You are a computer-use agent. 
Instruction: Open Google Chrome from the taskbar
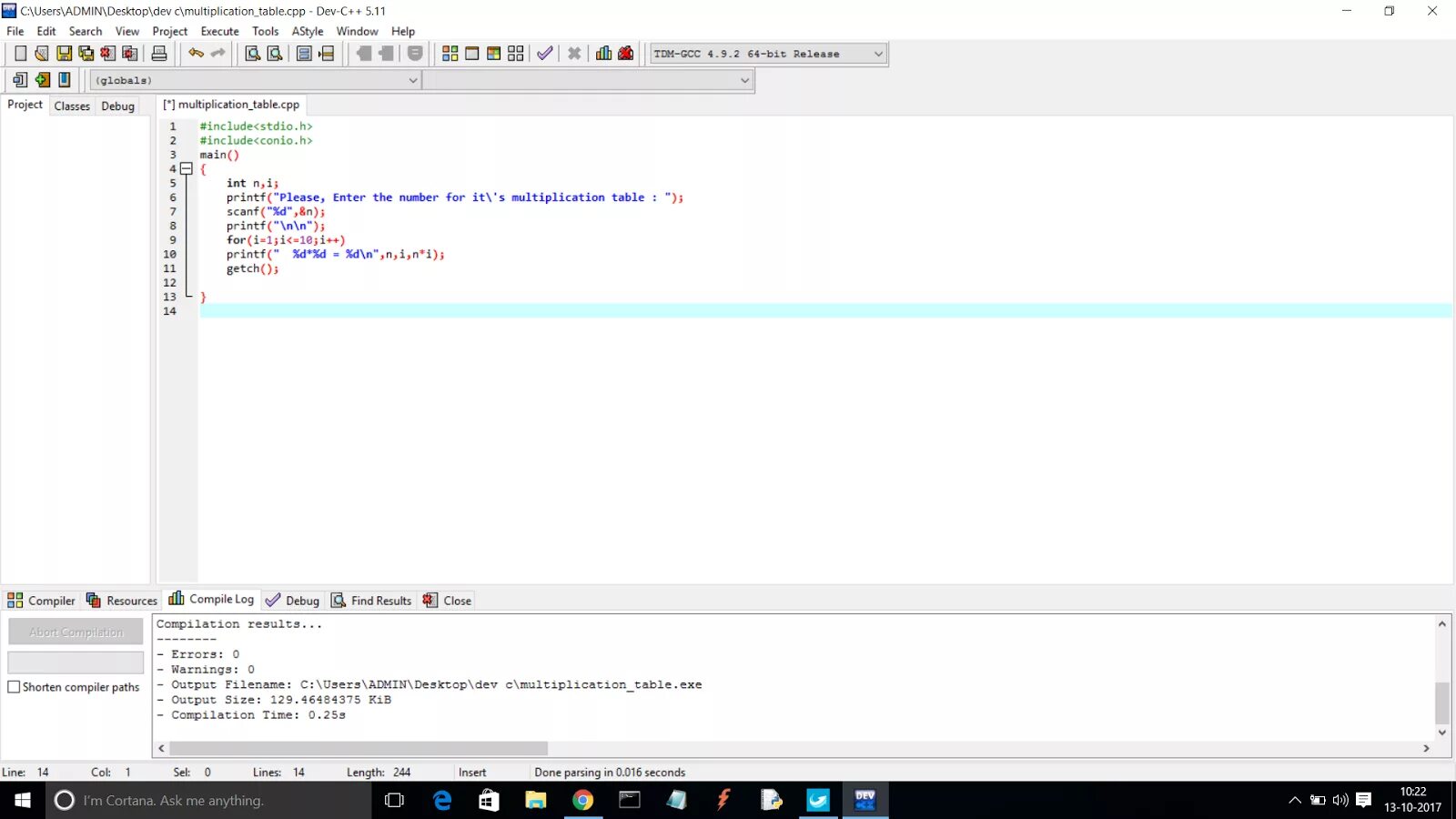(582, 801)
